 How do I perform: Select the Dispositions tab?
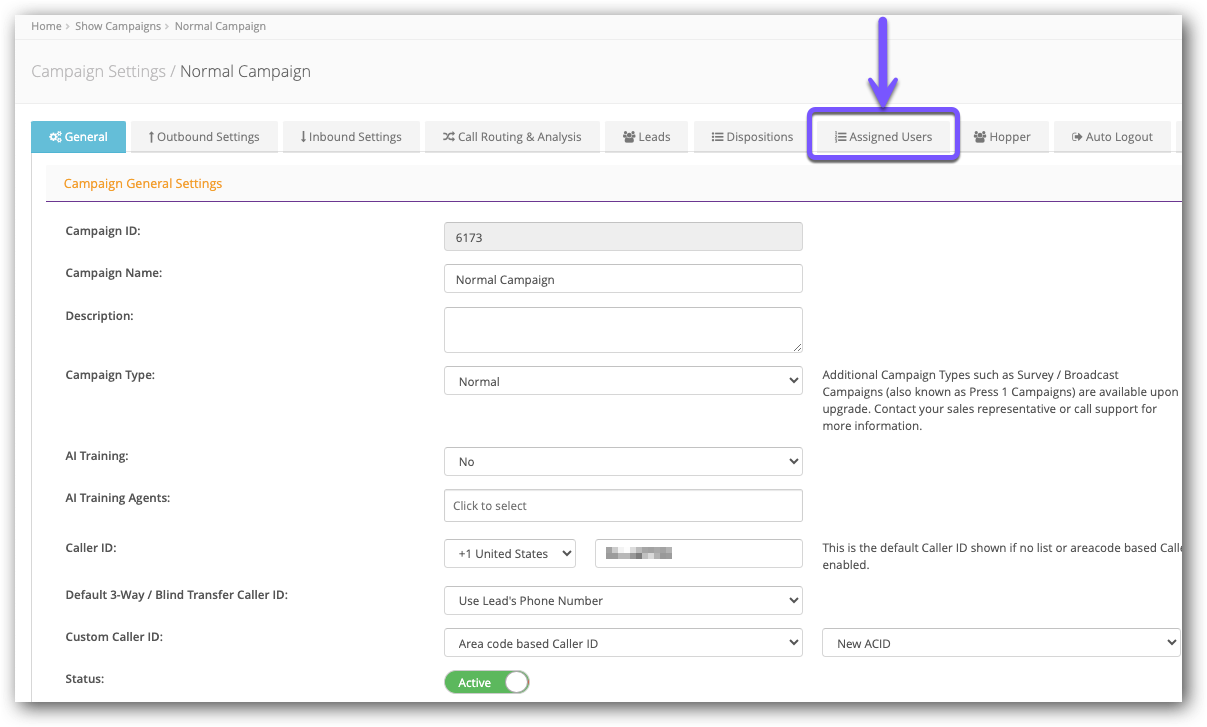tap(752, 137)
